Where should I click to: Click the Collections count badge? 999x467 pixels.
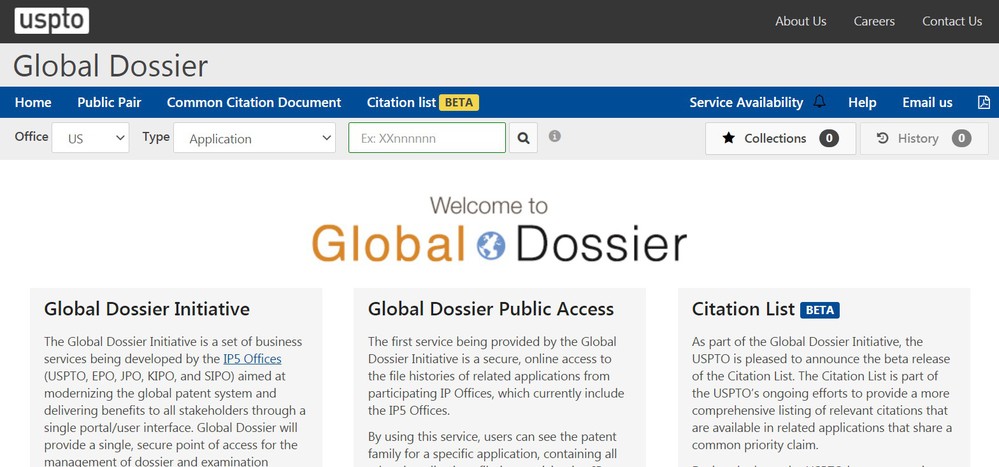click(829, 138)
